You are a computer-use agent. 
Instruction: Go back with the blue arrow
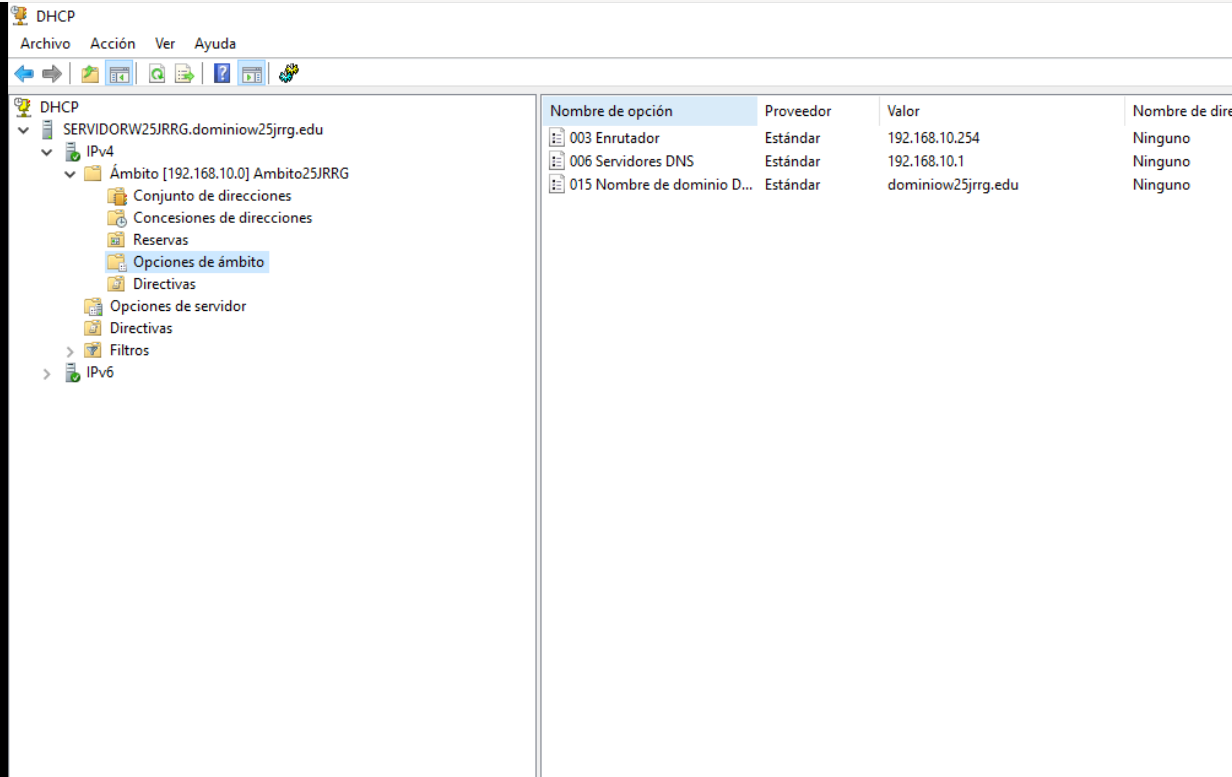[x=24, y=73]
